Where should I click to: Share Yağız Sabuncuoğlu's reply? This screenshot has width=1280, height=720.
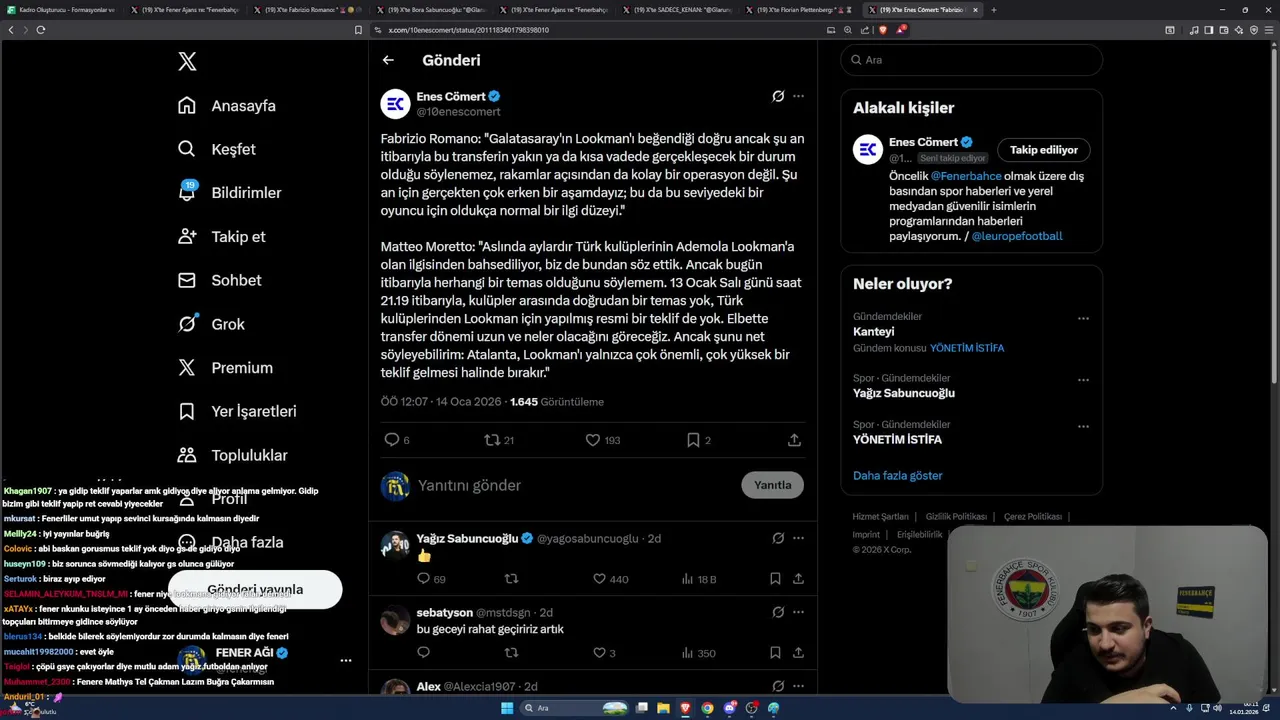(x=798, y=578)
